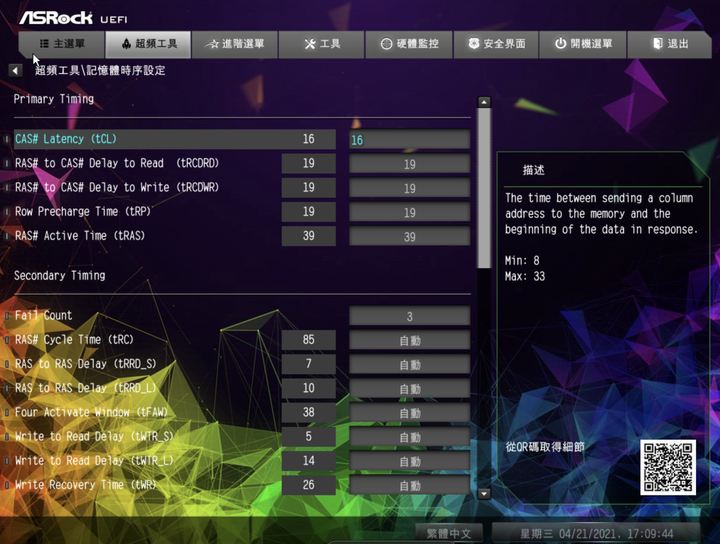
Task: Open the 安全界面 security tab
Action: pos(496,44)
